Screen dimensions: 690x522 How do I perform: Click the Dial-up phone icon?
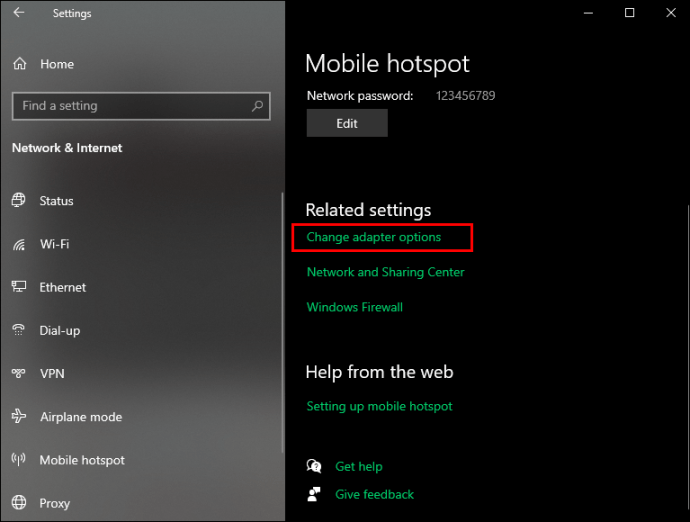click(x=18, y=330)
